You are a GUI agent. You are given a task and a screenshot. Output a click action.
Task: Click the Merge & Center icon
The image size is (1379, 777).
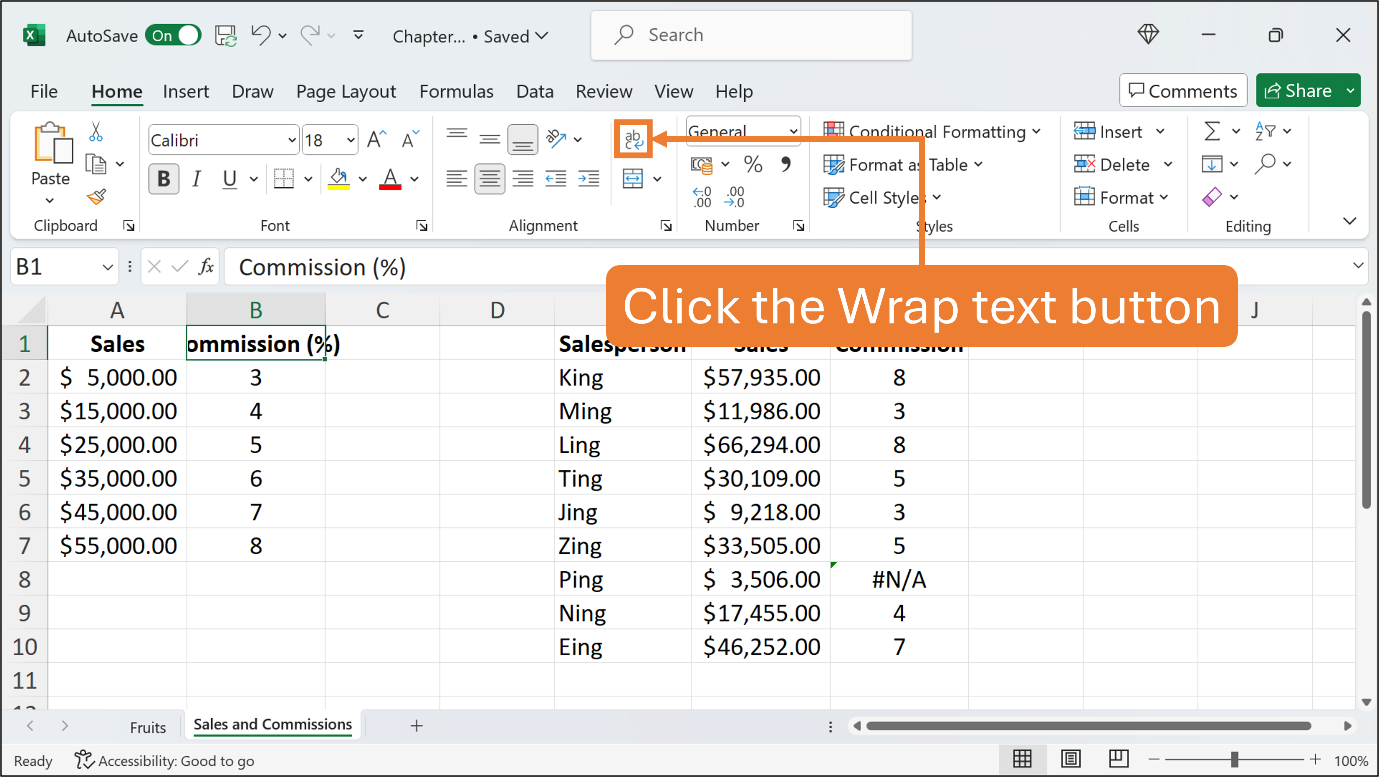coord(632,179)
